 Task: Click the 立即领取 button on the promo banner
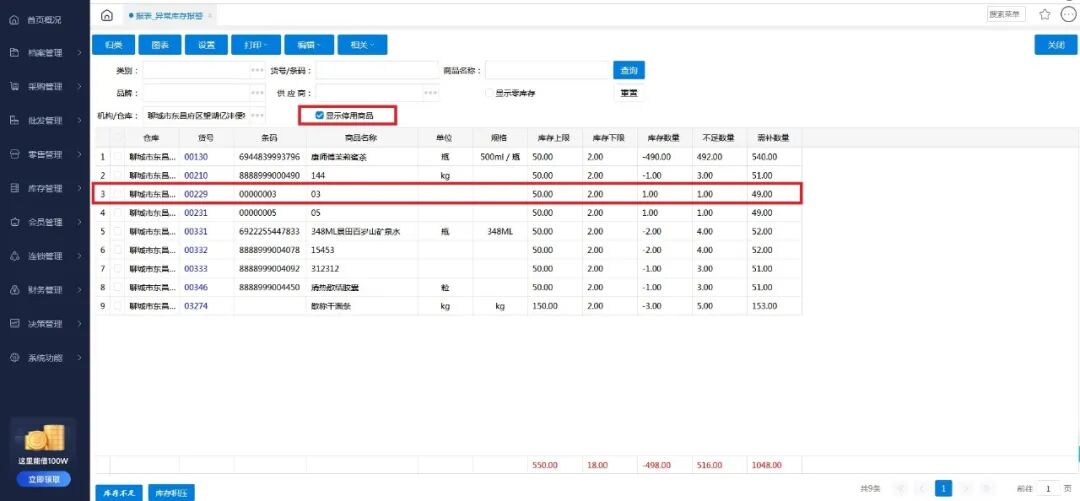point(44,479)
